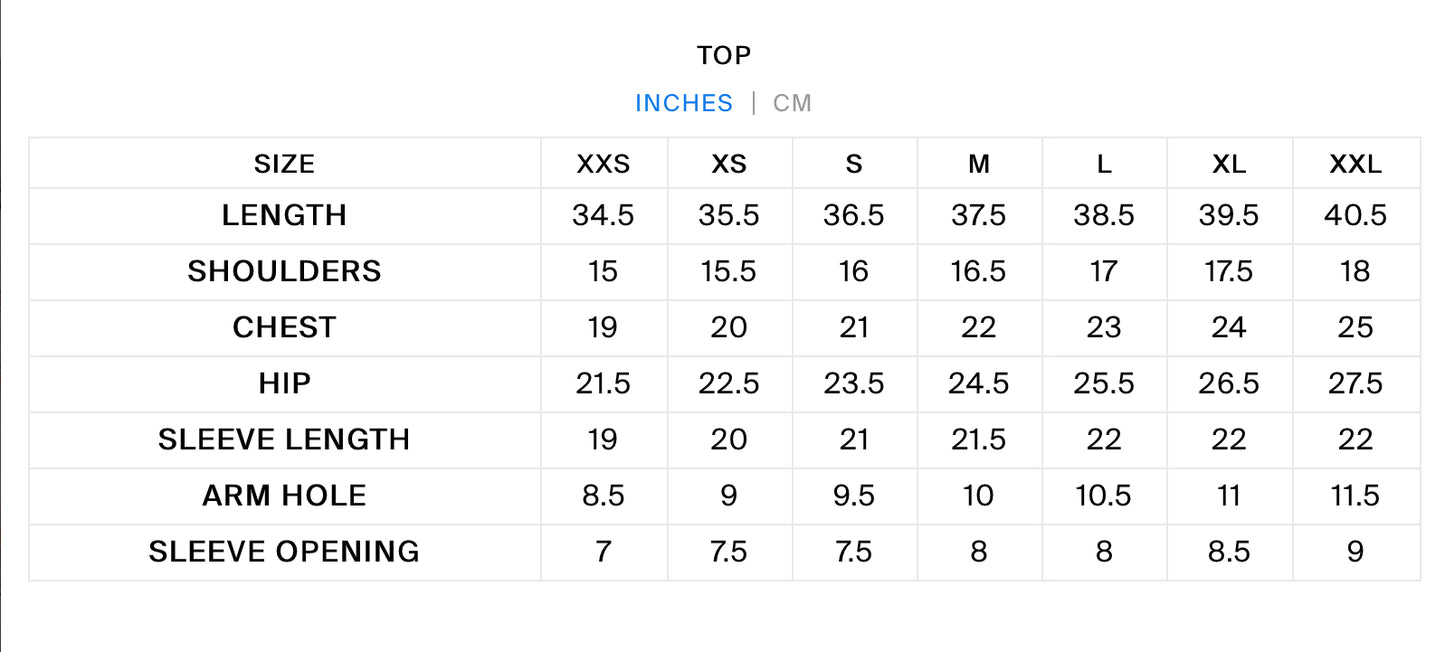
Task: Select the M size column header
Action: tap(979, 164)
